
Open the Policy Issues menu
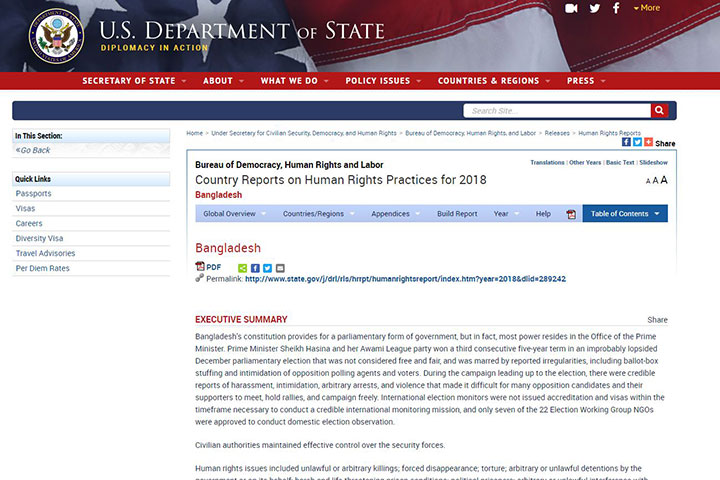point(383,81)
